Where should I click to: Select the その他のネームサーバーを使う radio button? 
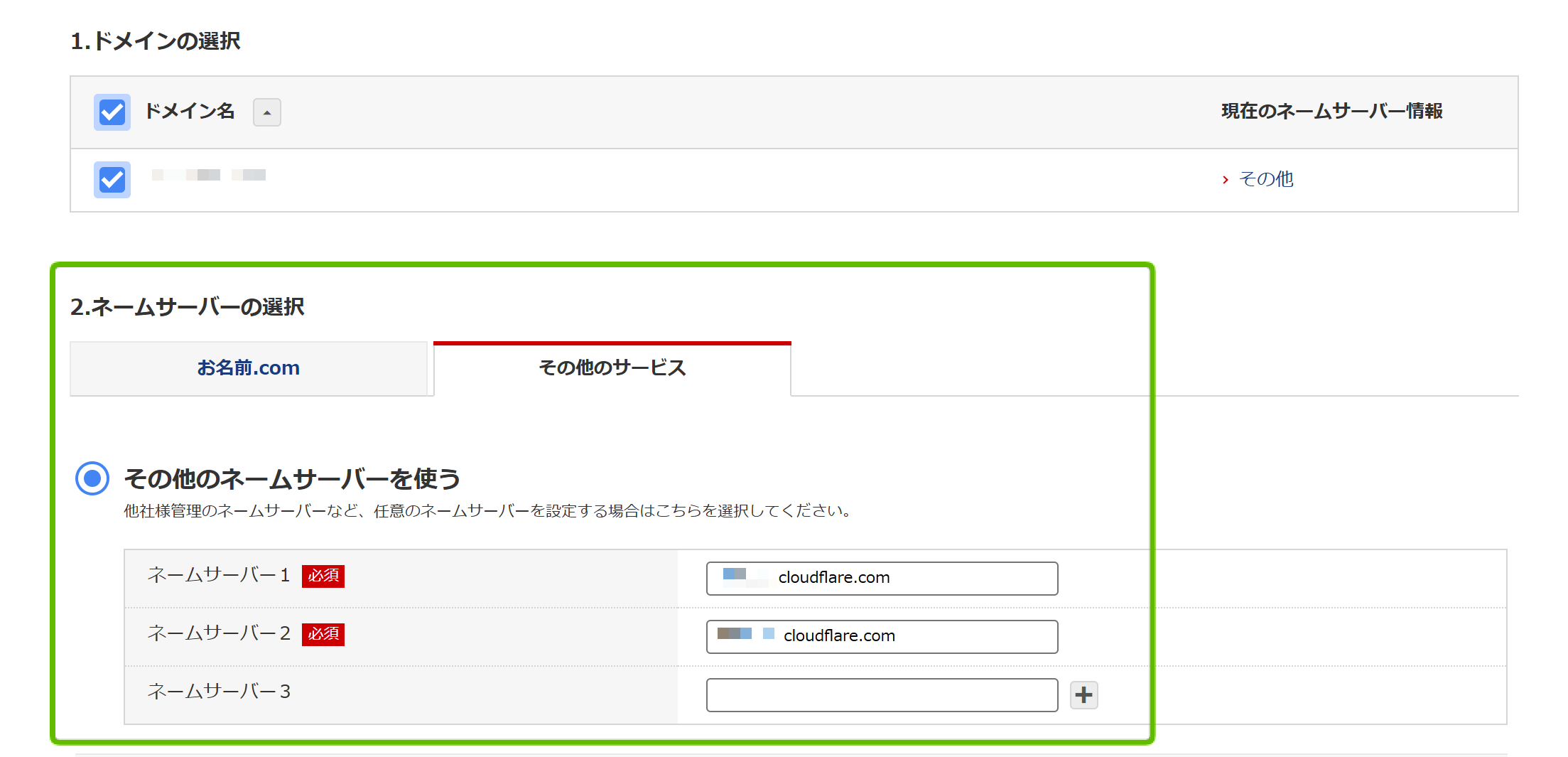pos(92,478)
